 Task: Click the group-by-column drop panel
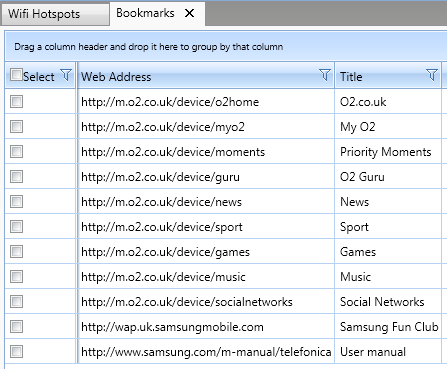(x=226, y=46)
